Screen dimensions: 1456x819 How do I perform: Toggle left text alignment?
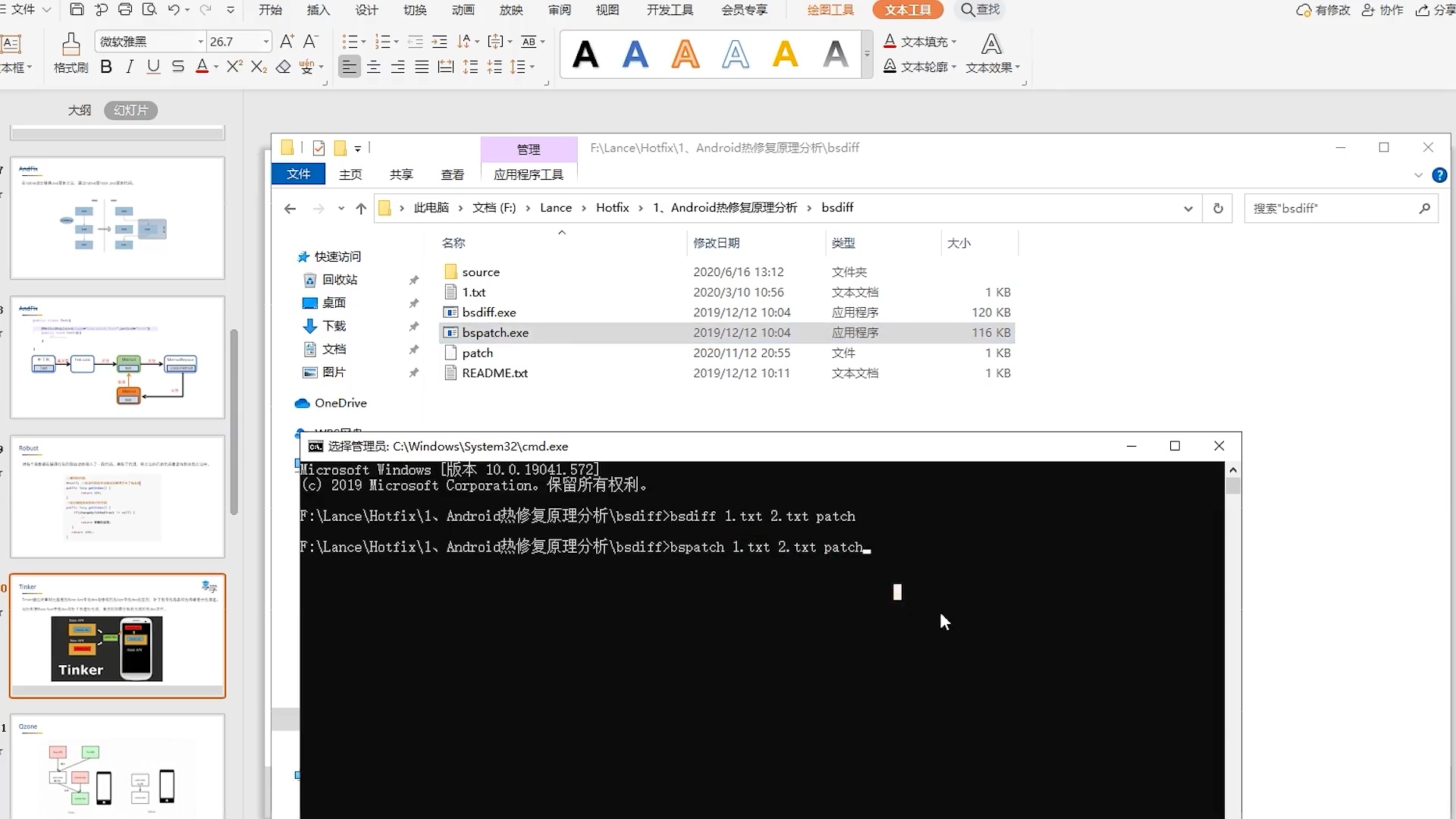349,67
